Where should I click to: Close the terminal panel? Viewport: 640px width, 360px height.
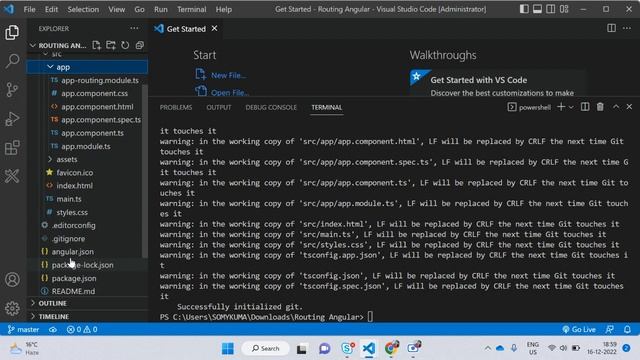pos(629,107)
